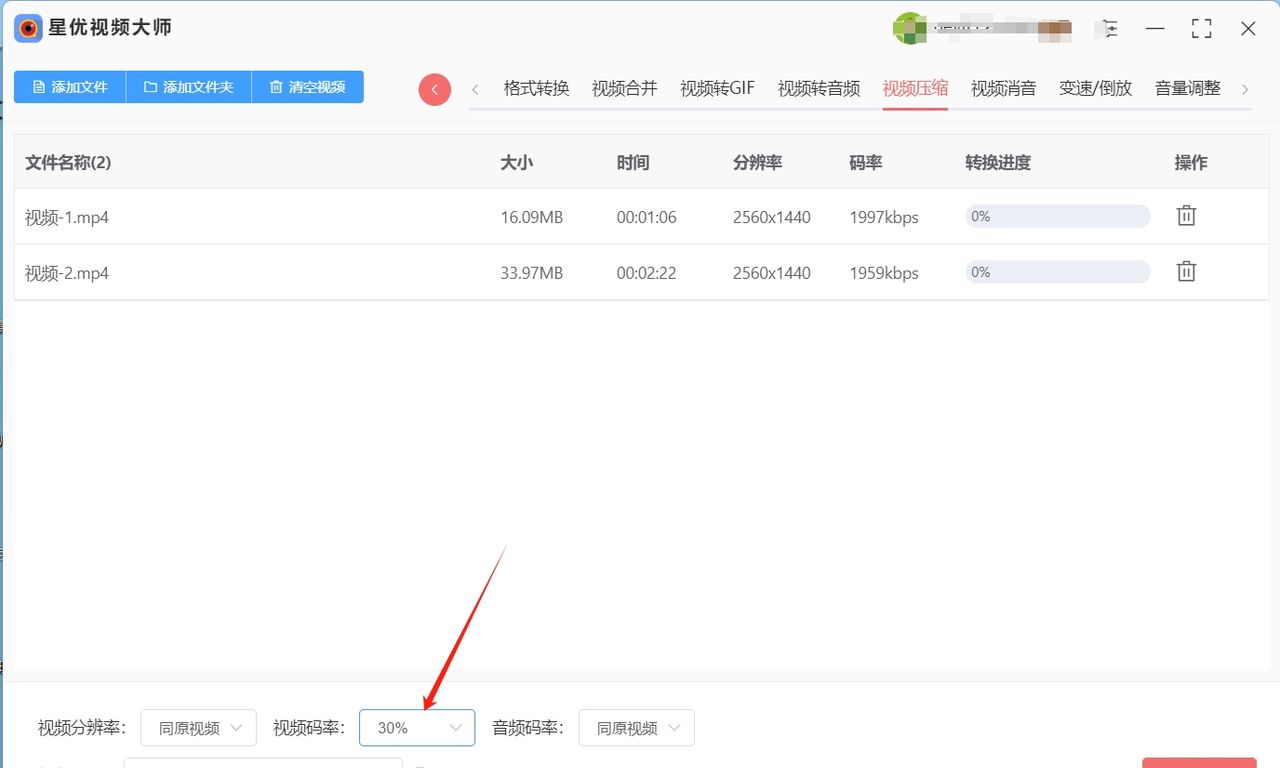Click the 添加文件 button
The height and width of the screenshot is (768, 1280).
point(69,87)
